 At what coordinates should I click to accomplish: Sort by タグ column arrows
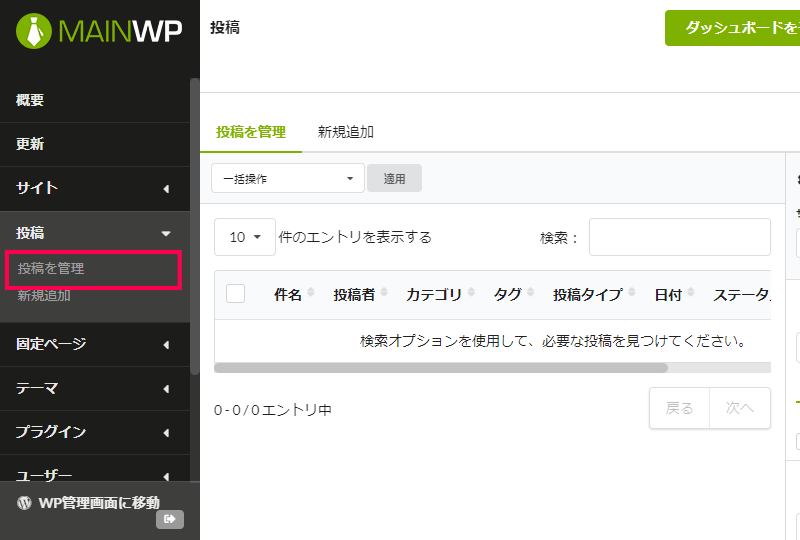coord(531,293)
